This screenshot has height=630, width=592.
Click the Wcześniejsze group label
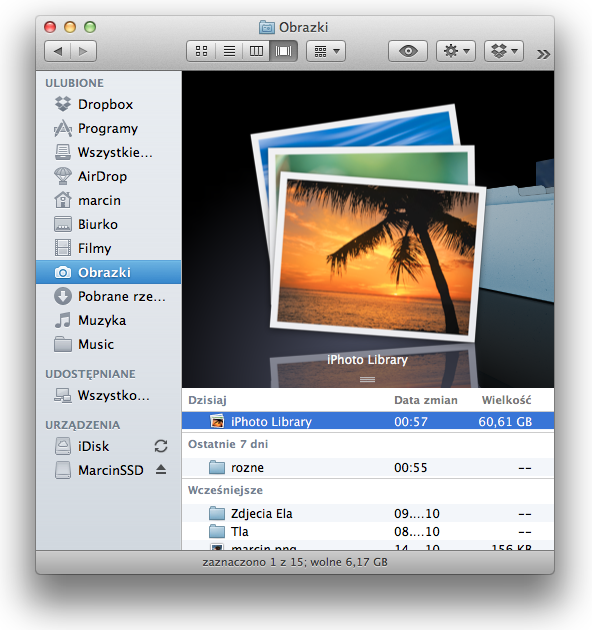tap(225, 491)
